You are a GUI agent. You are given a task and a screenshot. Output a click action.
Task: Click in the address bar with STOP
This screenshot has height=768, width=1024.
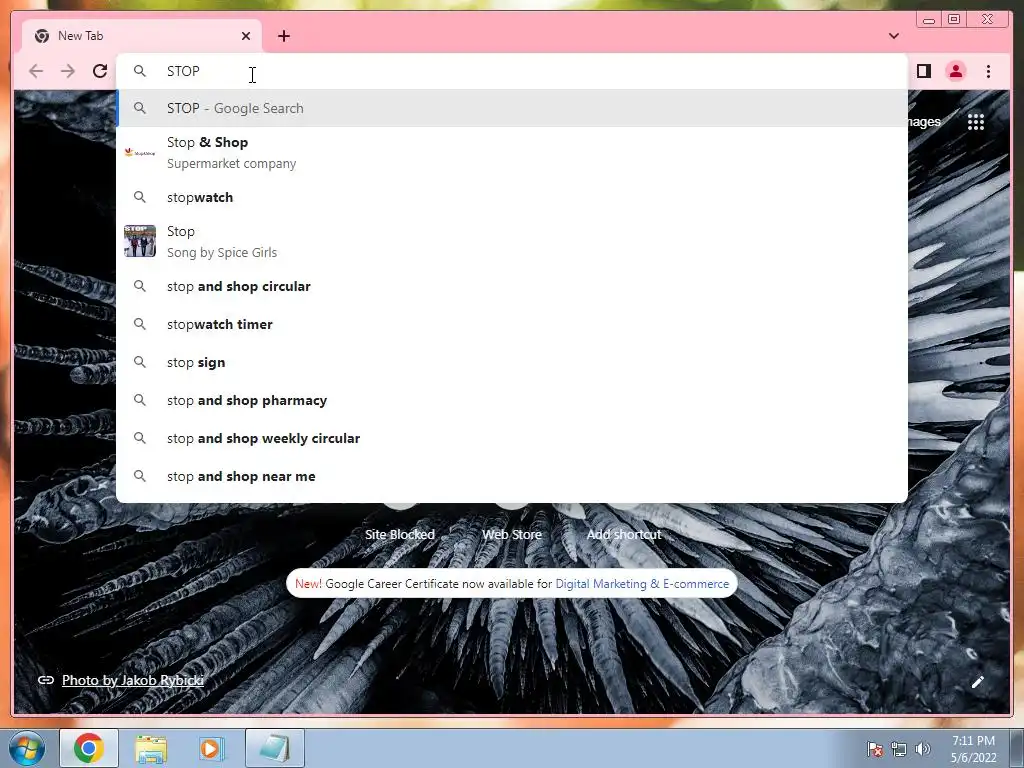pyautogui.click(x=512, y=71)
